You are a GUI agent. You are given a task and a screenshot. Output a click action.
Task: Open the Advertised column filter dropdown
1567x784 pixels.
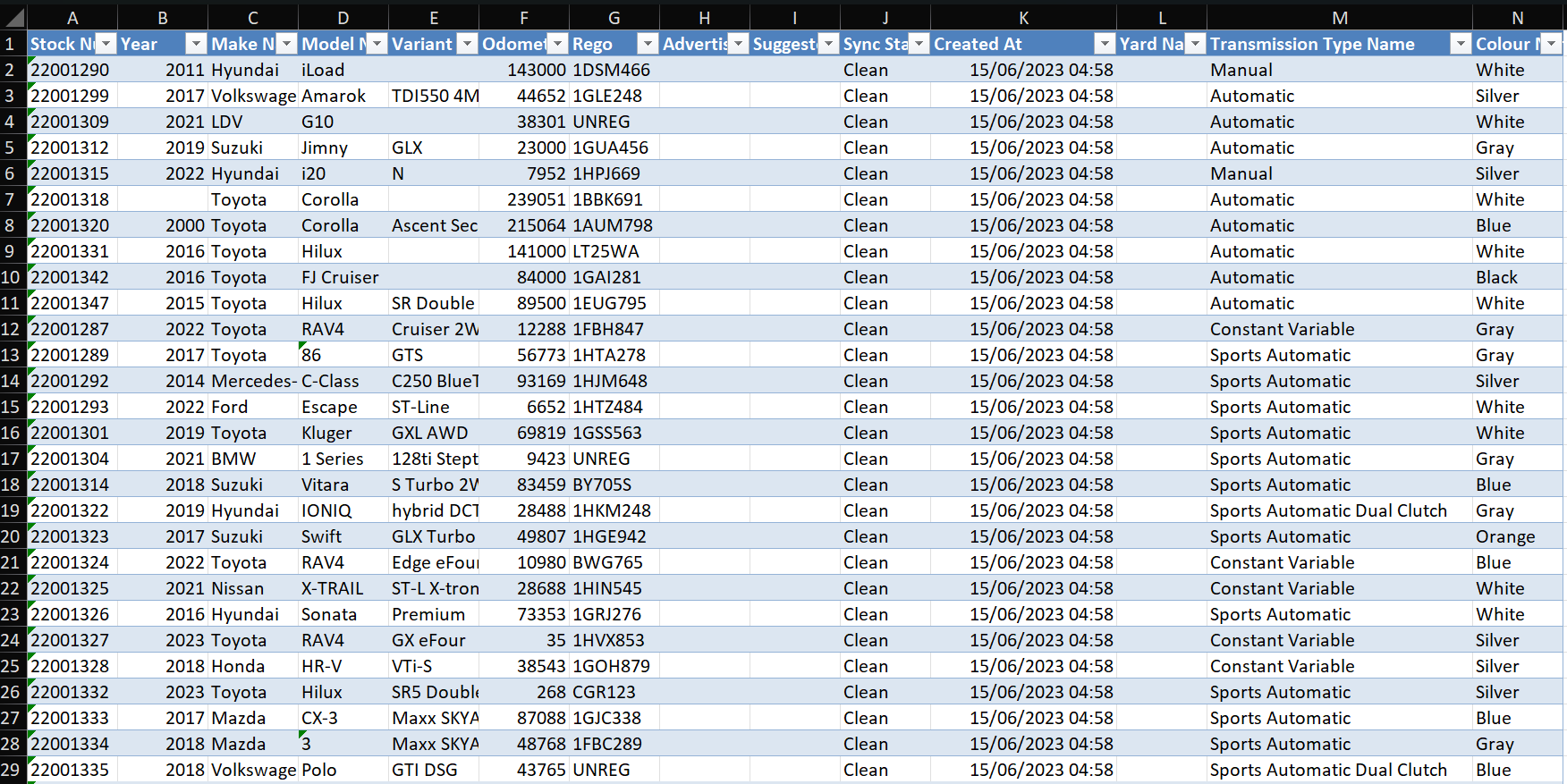[x=739, y=44]
